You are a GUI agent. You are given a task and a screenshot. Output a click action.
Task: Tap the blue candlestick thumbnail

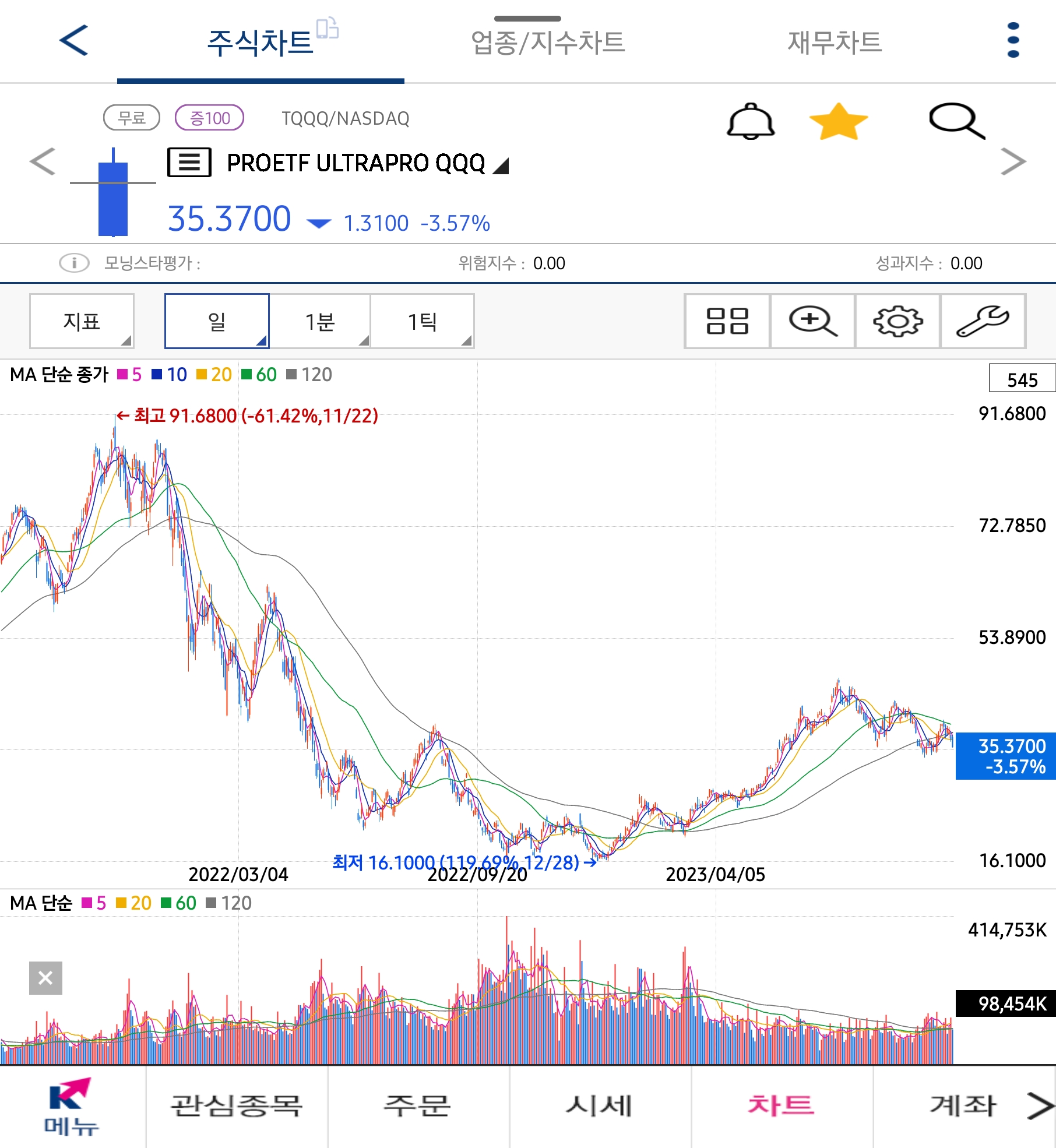coord(113,192)
